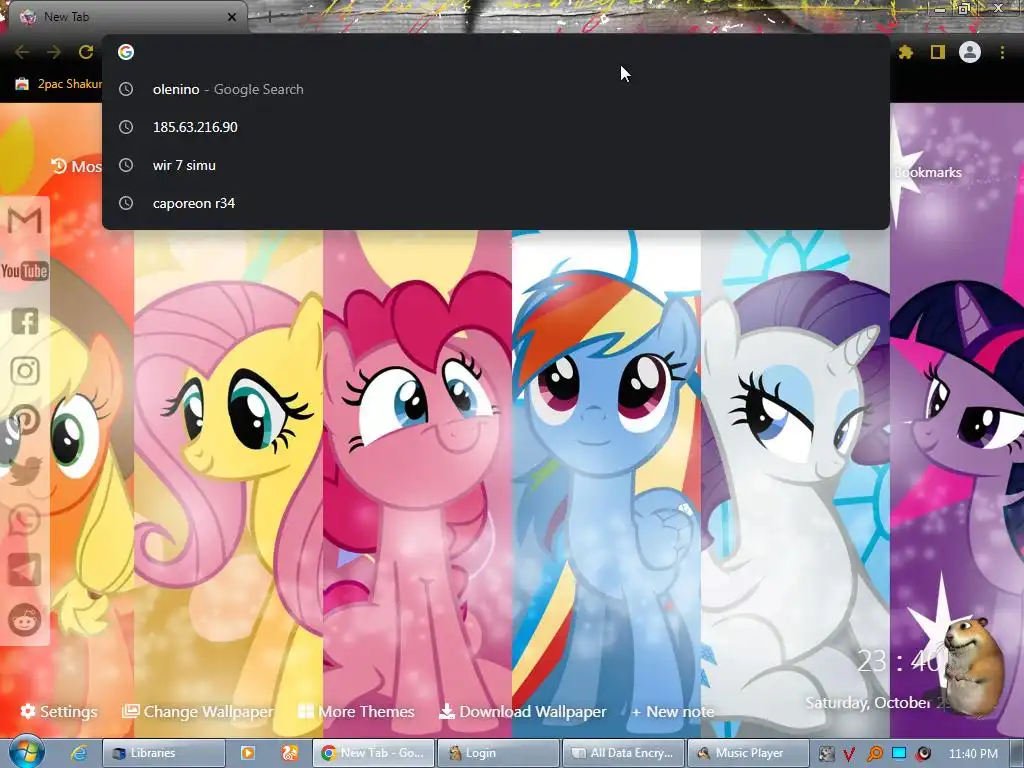The height and width of the screenshot is (768, 1024).
Task: Open the Bookmarks panel link
Action: click(x=927, y=172)
